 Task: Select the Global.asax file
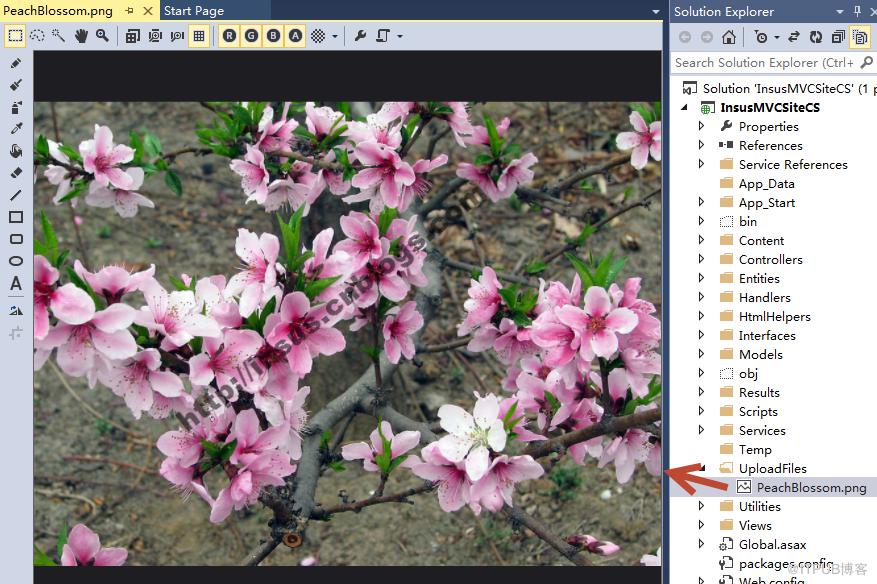tap(772, 544)
